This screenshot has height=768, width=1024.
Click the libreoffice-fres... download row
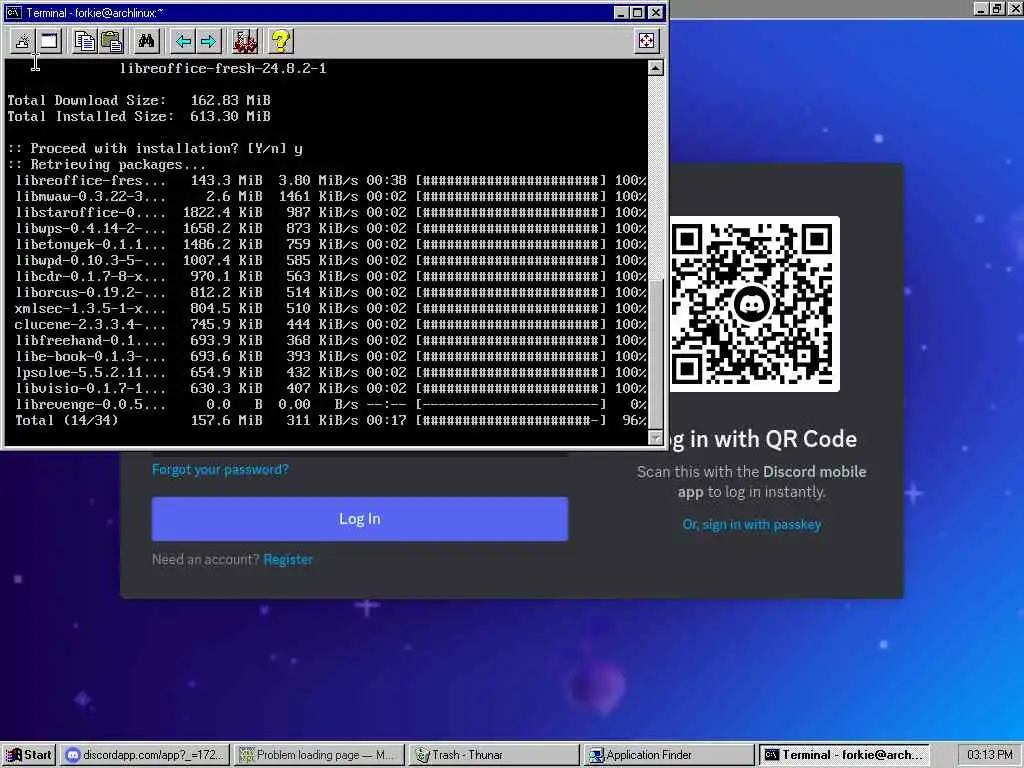(330, 180)
